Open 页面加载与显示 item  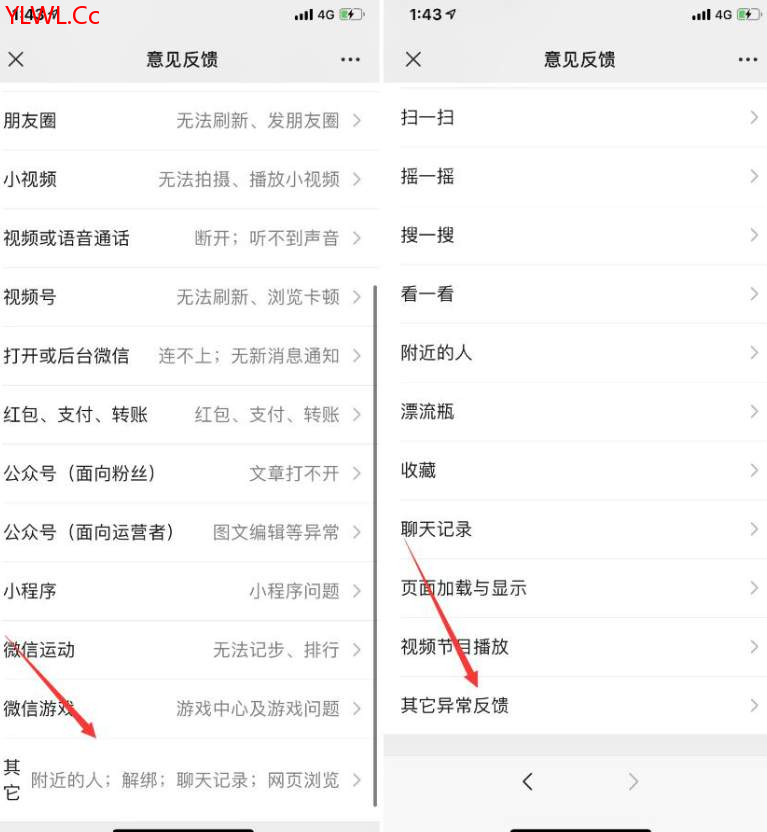point(576,588)
